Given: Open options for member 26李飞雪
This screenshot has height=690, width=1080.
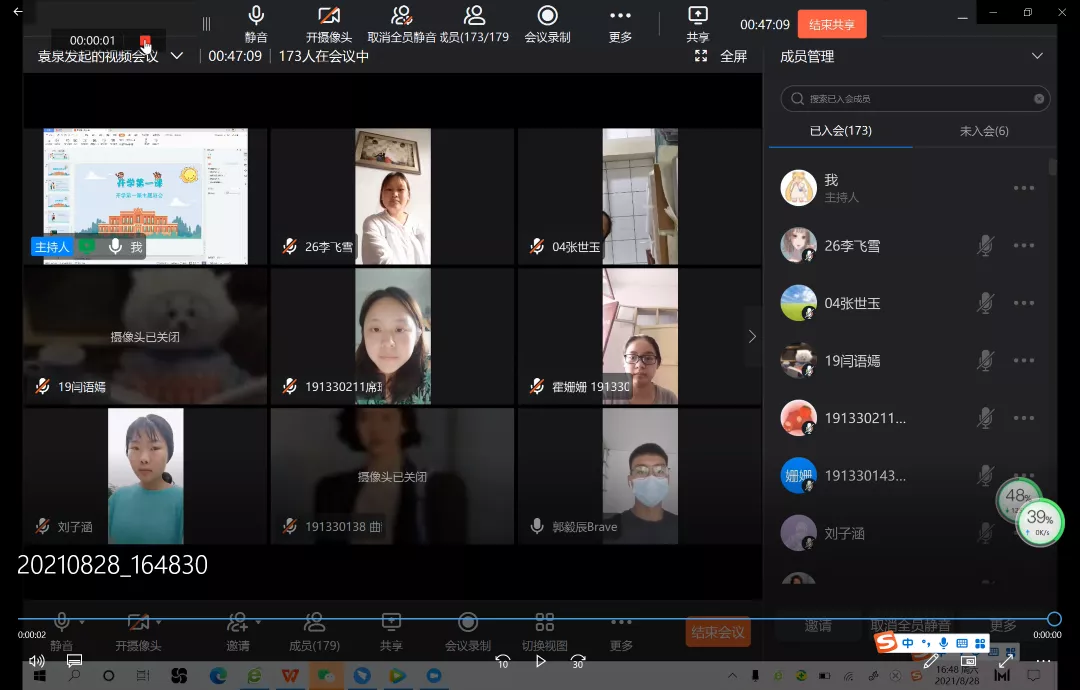Looking at the screenshot, I should pyautogui.click(x=1023, y=246).
